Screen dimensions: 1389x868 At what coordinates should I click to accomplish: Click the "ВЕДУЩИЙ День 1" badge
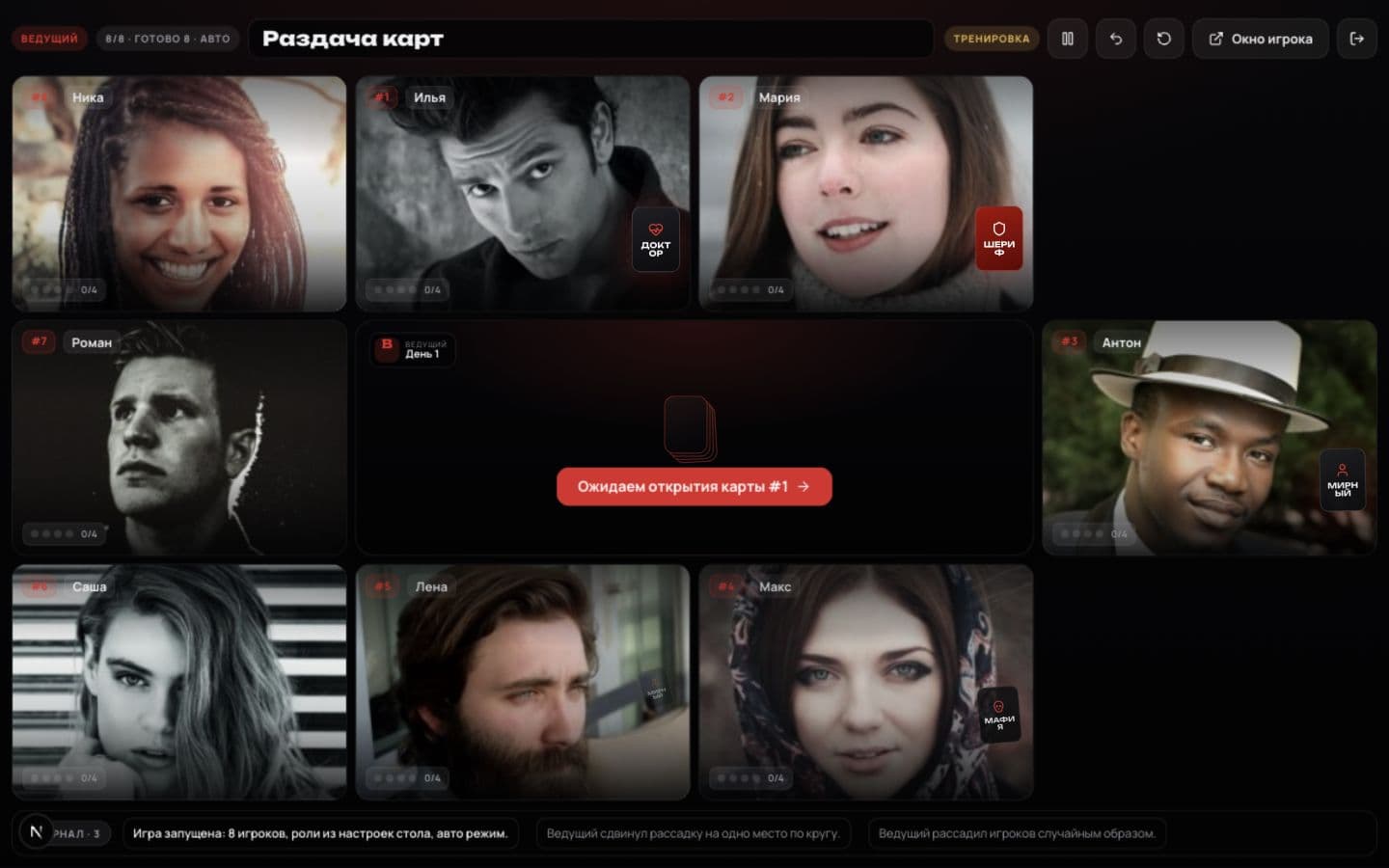413,349
